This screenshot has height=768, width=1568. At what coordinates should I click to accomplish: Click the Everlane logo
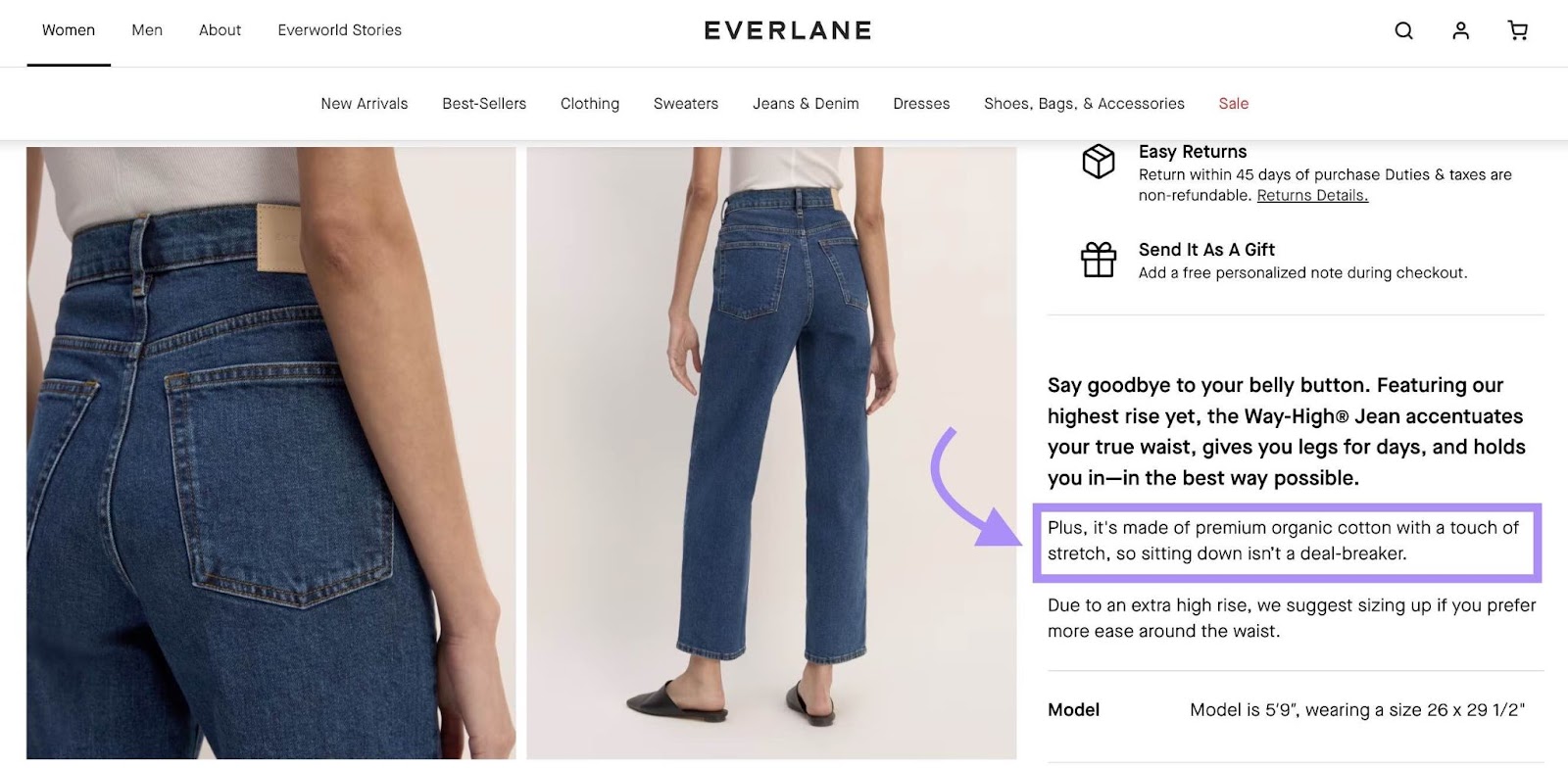(786, 29)
